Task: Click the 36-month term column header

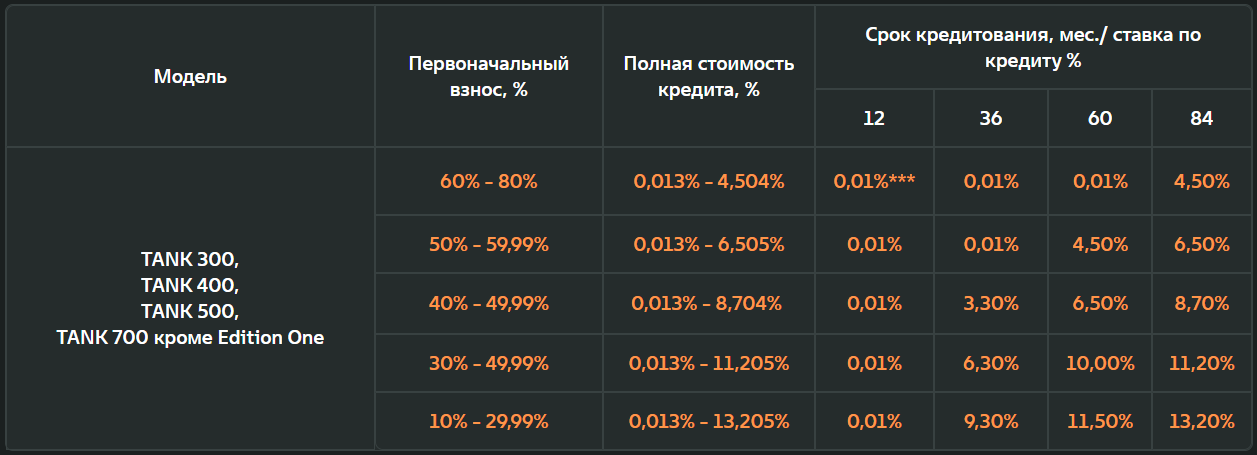Action: [991, 118]
